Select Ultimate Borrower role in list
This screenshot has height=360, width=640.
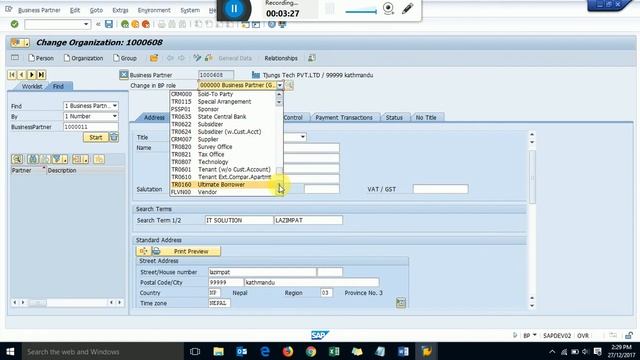click(x=224, y=184)
